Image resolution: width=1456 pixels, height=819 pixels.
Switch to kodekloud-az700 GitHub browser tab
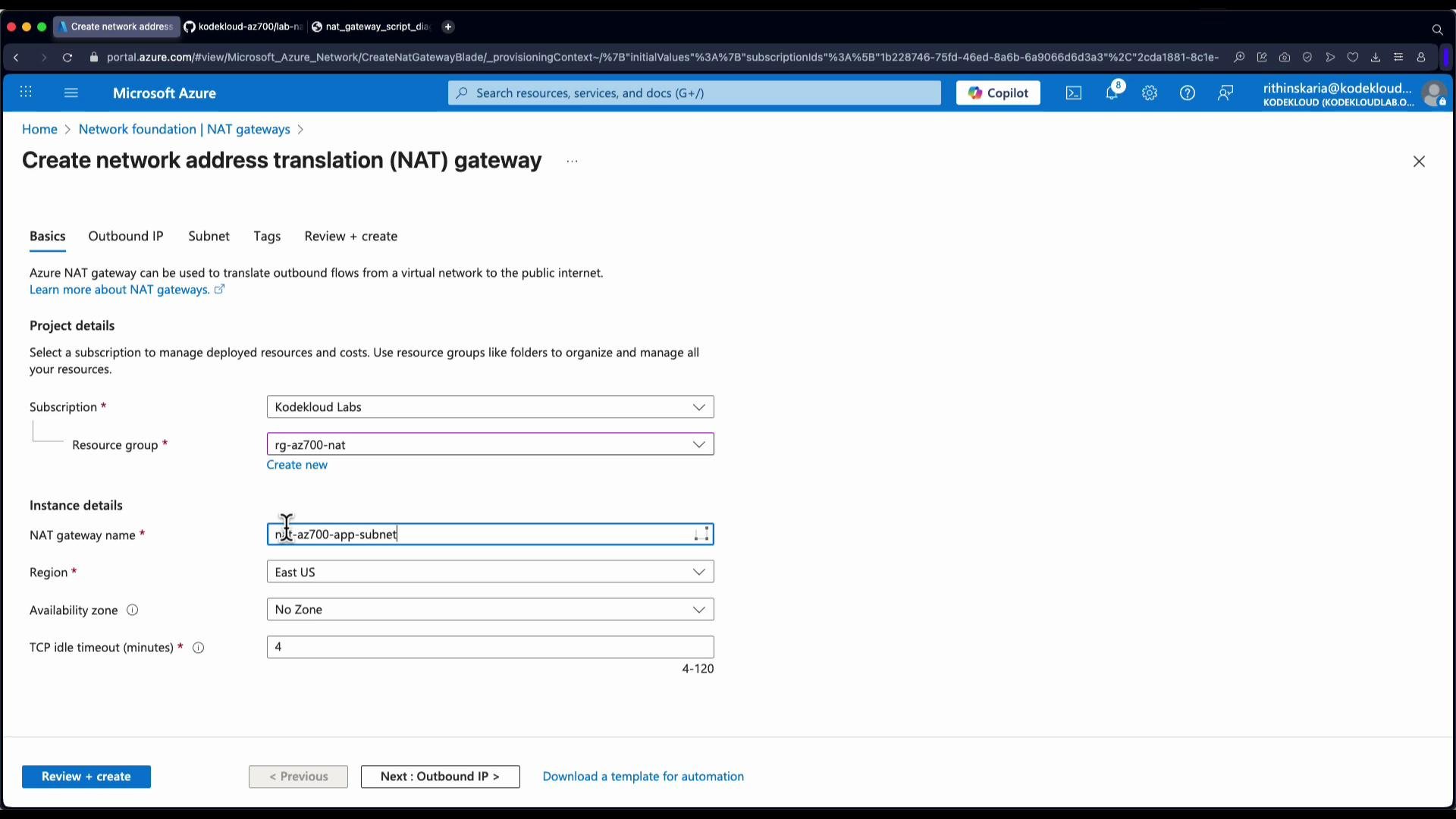(243, 27)
